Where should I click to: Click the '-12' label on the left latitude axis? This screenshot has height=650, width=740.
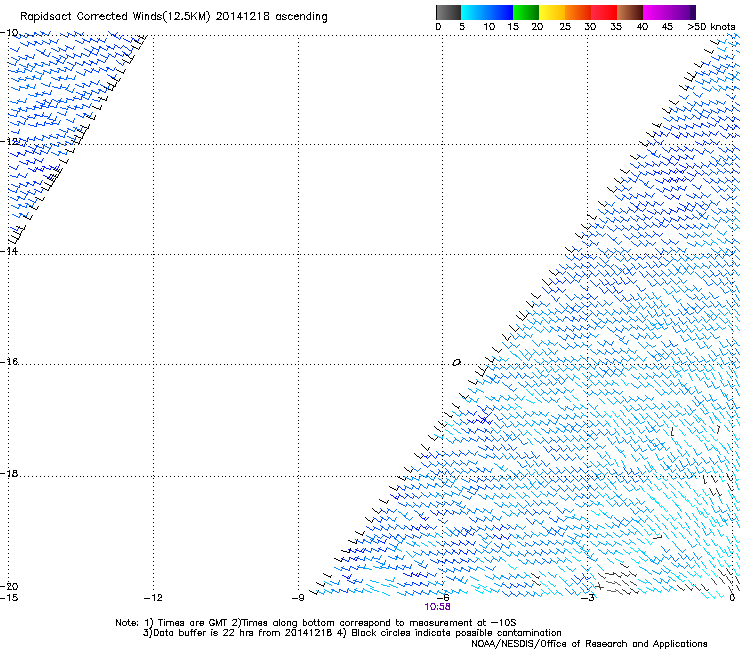tap(9, 141)
